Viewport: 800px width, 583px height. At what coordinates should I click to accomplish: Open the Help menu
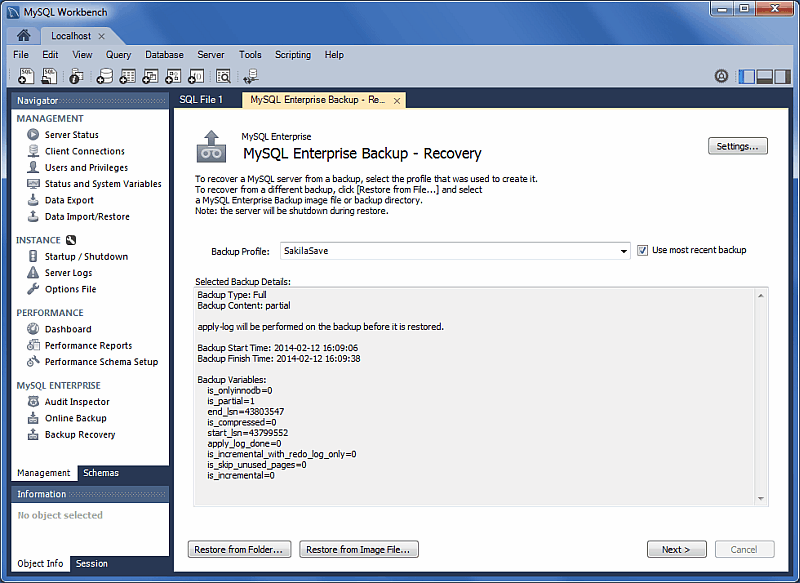tap(334, 55)
